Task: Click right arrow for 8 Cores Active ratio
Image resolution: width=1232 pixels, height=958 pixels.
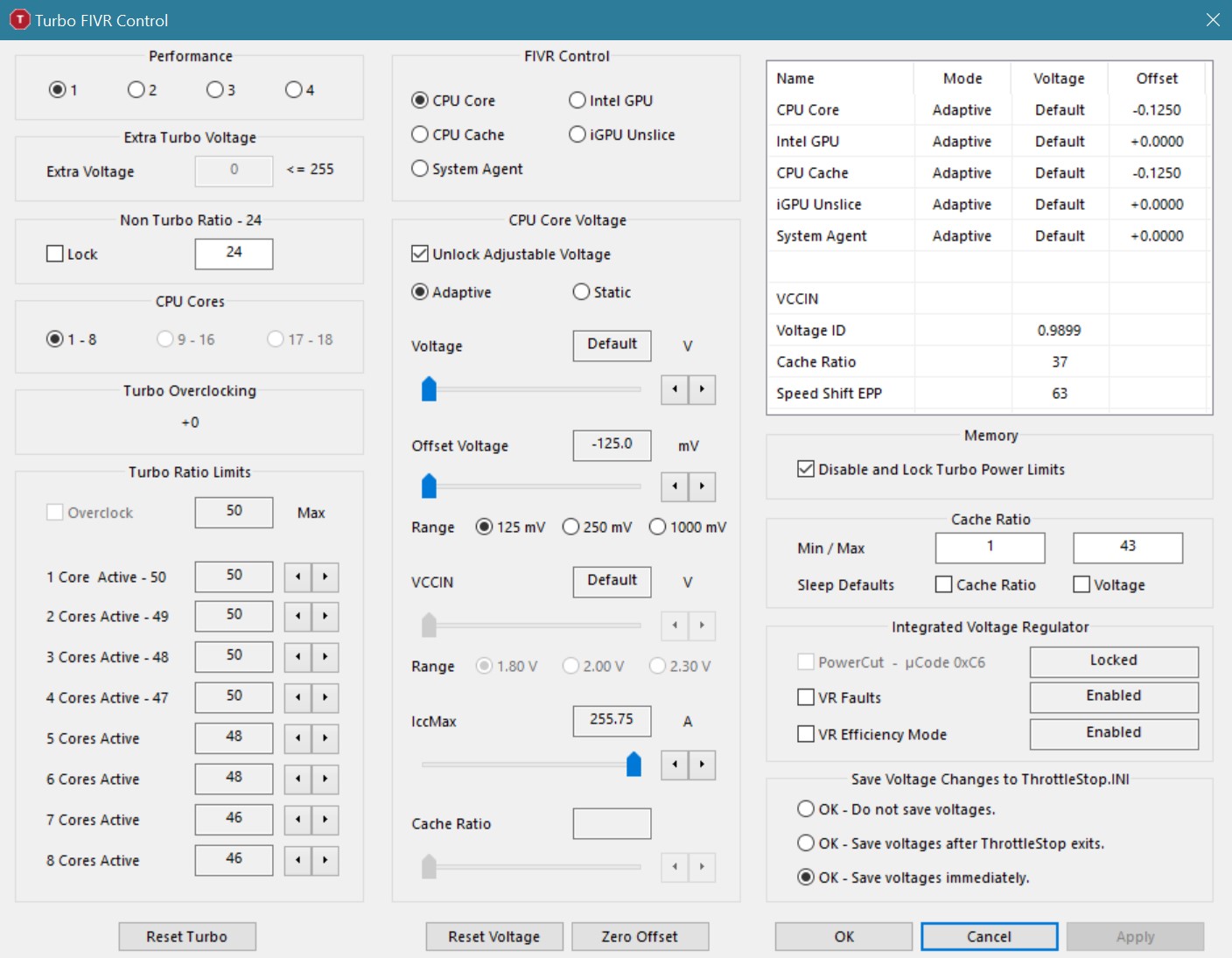Action: pyautogui.click(x=325, y=860)
